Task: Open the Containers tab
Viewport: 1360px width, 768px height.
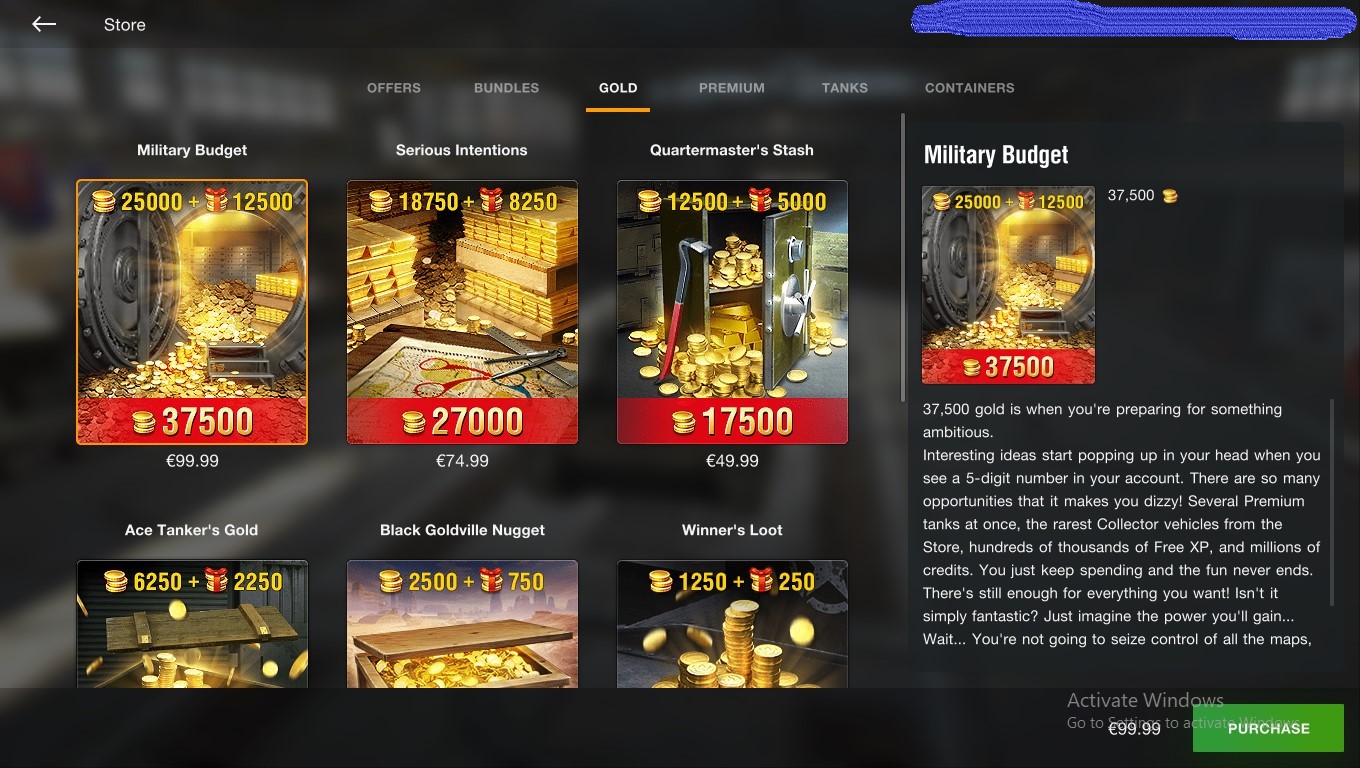Action: click(x=970, y=88)
